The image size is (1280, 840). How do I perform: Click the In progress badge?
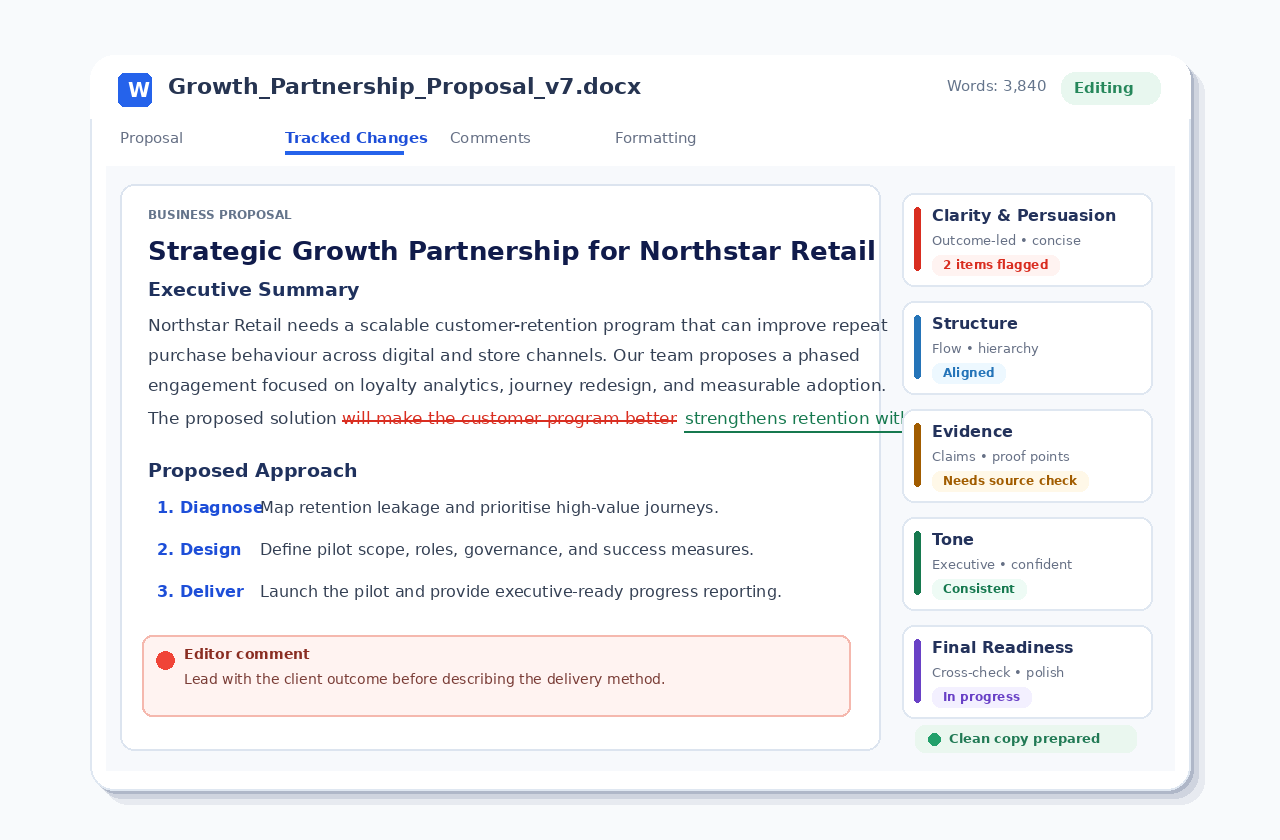pyautogui.click(x=981, y=697)
